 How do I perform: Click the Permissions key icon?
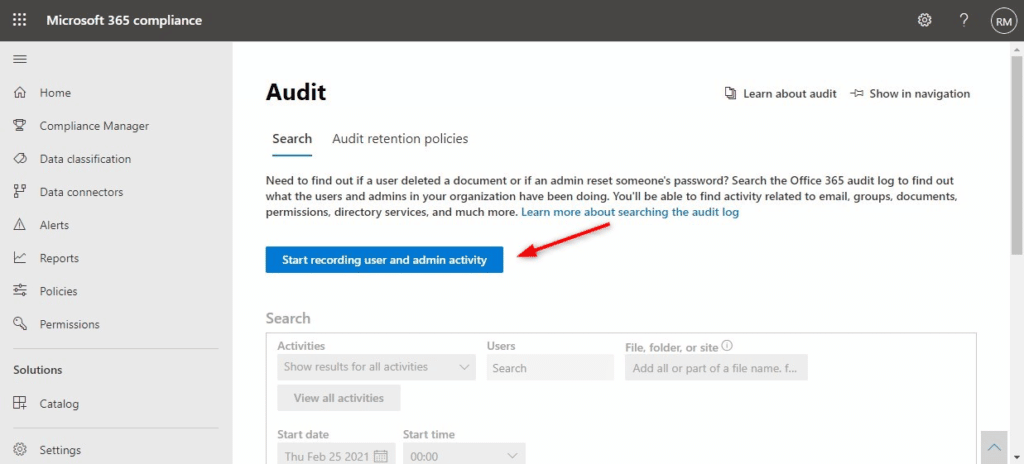20,324
